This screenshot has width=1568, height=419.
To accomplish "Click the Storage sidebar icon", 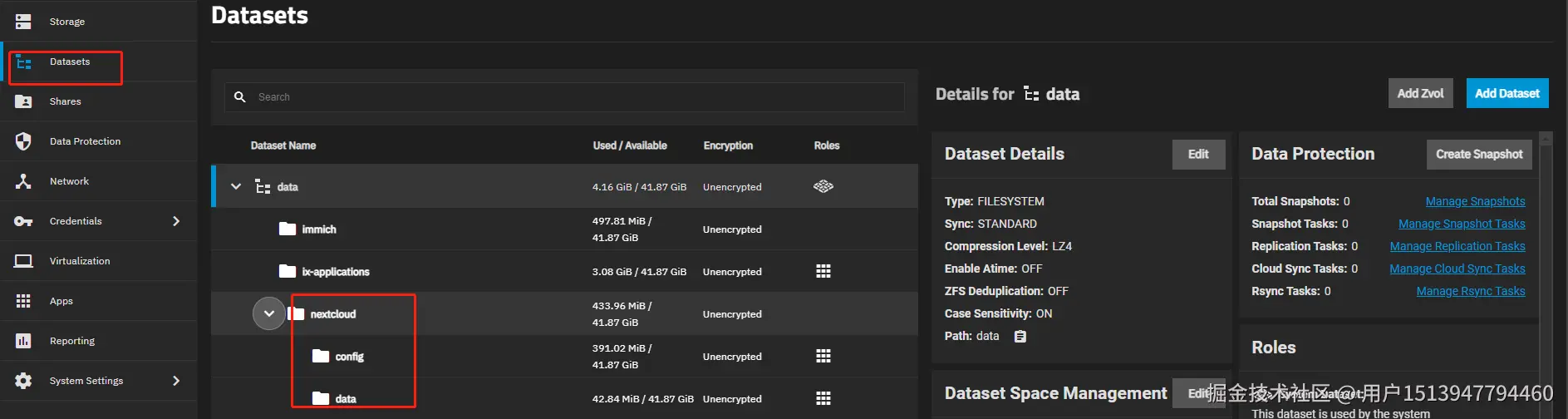I will click(23, 22).
